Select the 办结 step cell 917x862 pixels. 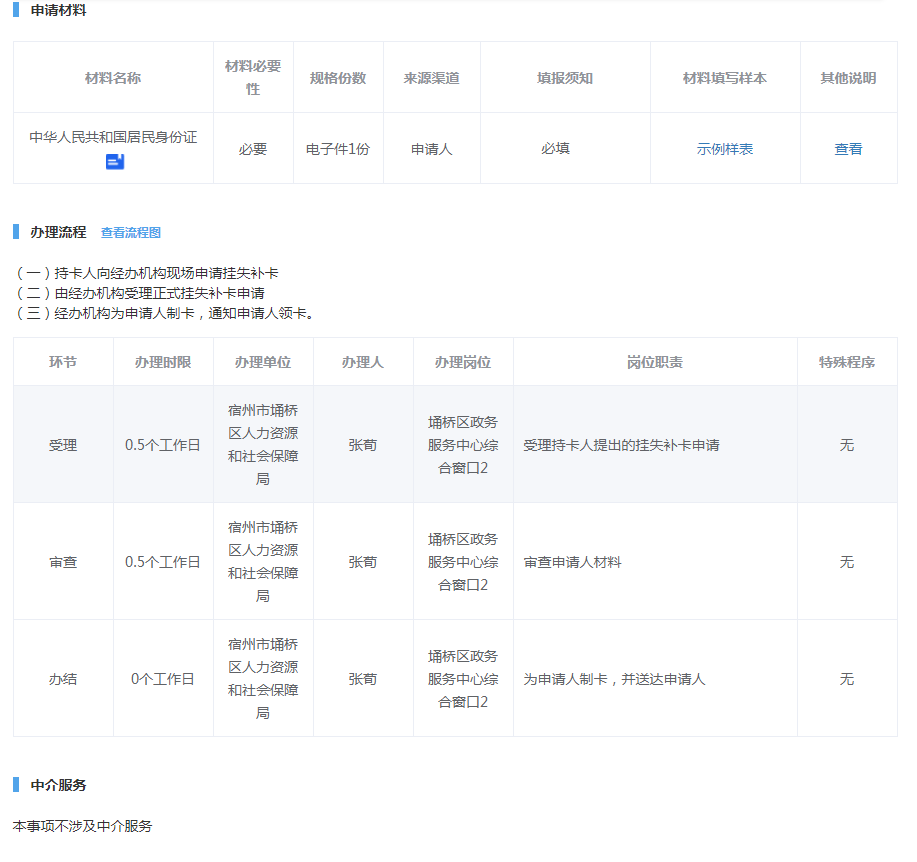[63, 679]
